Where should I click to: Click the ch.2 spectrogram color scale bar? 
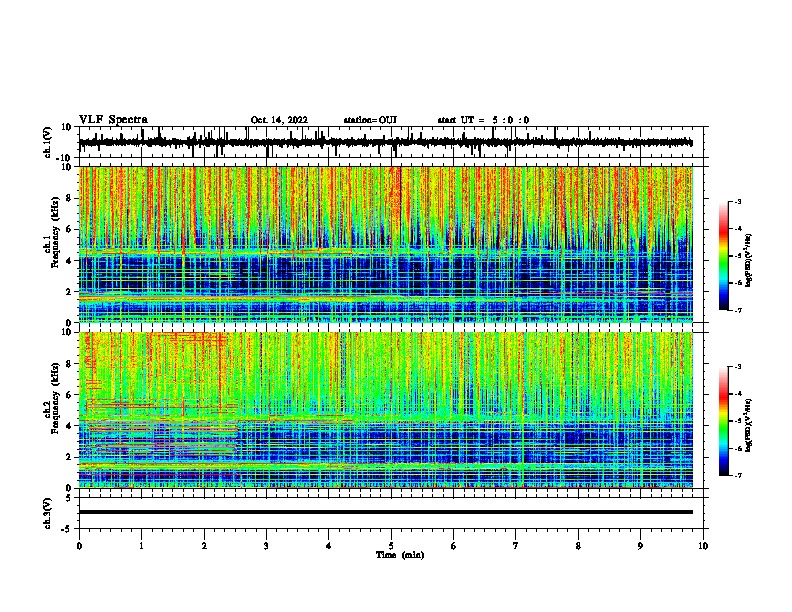723,421
